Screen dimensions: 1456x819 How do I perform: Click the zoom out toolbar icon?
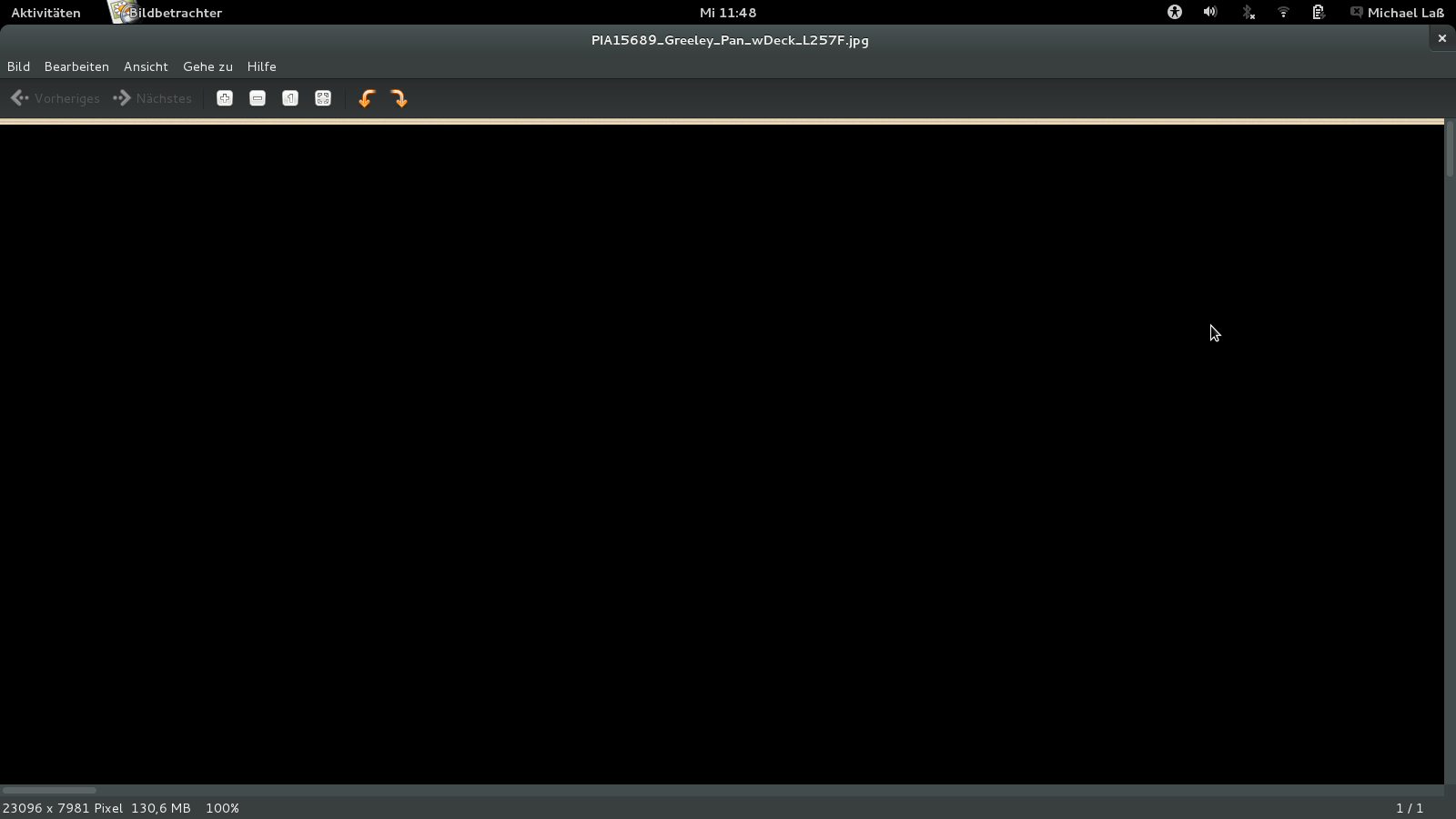pyautogui.click(x=258, y=98)
